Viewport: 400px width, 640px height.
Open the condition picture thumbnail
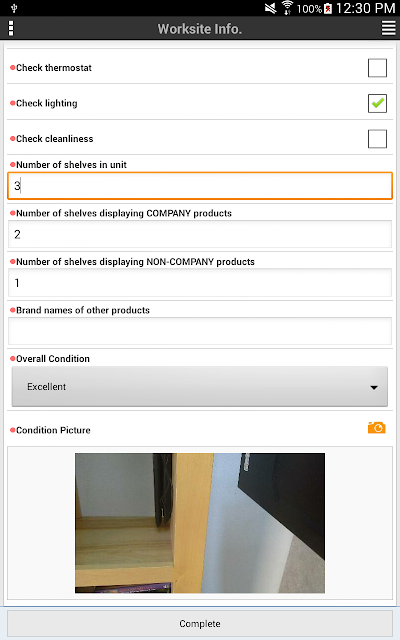[x=200, y=523]
